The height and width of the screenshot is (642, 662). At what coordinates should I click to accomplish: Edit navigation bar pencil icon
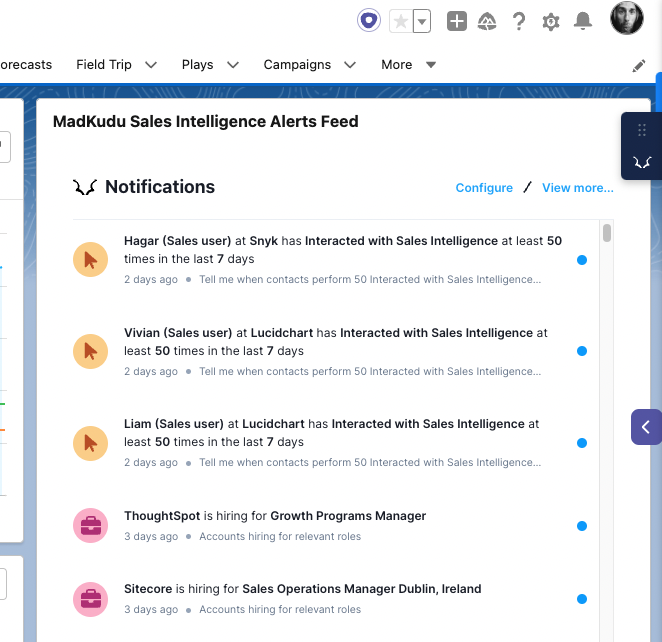(639, 66)
